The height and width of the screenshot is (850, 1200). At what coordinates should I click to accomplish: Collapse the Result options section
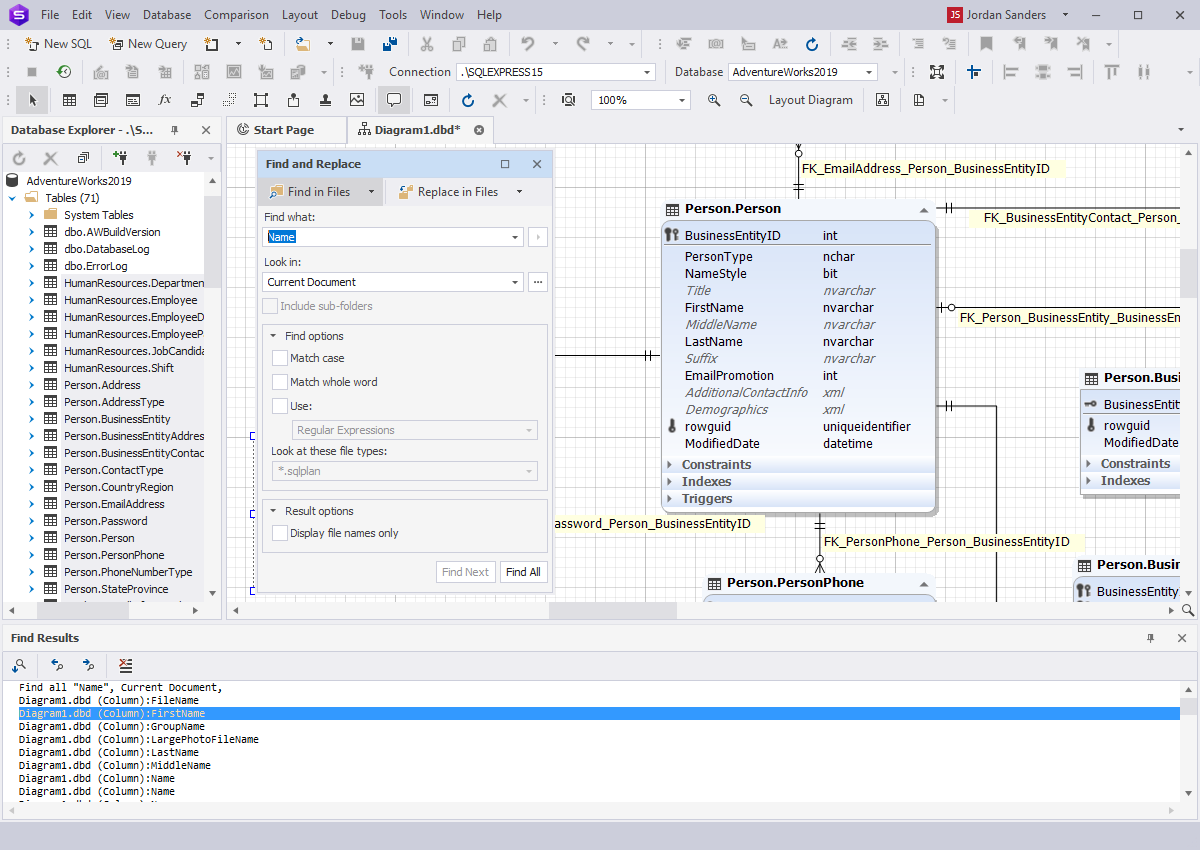[273, 511]
